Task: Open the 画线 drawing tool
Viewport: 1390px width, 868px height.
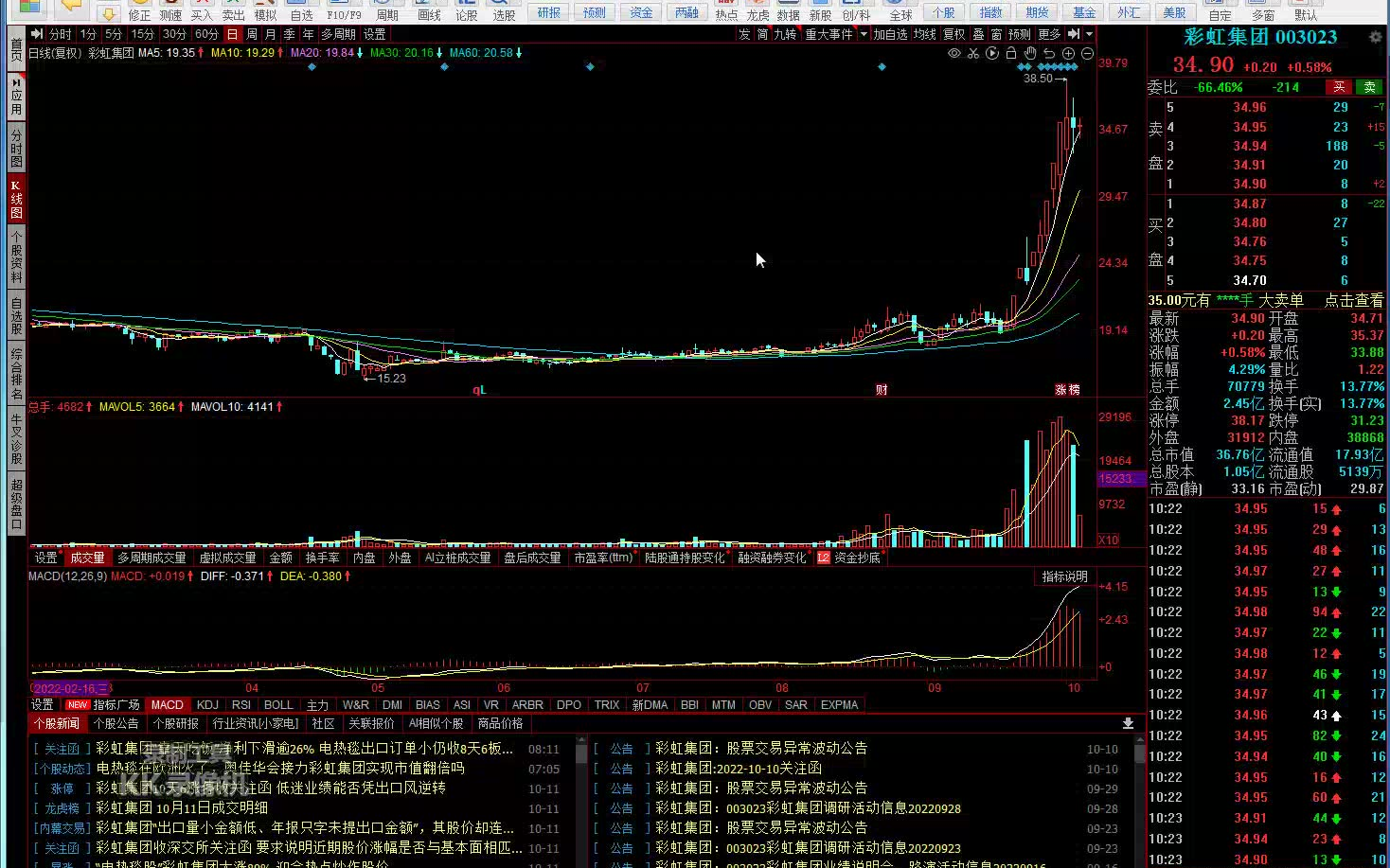Action: [x=429, y=11]
